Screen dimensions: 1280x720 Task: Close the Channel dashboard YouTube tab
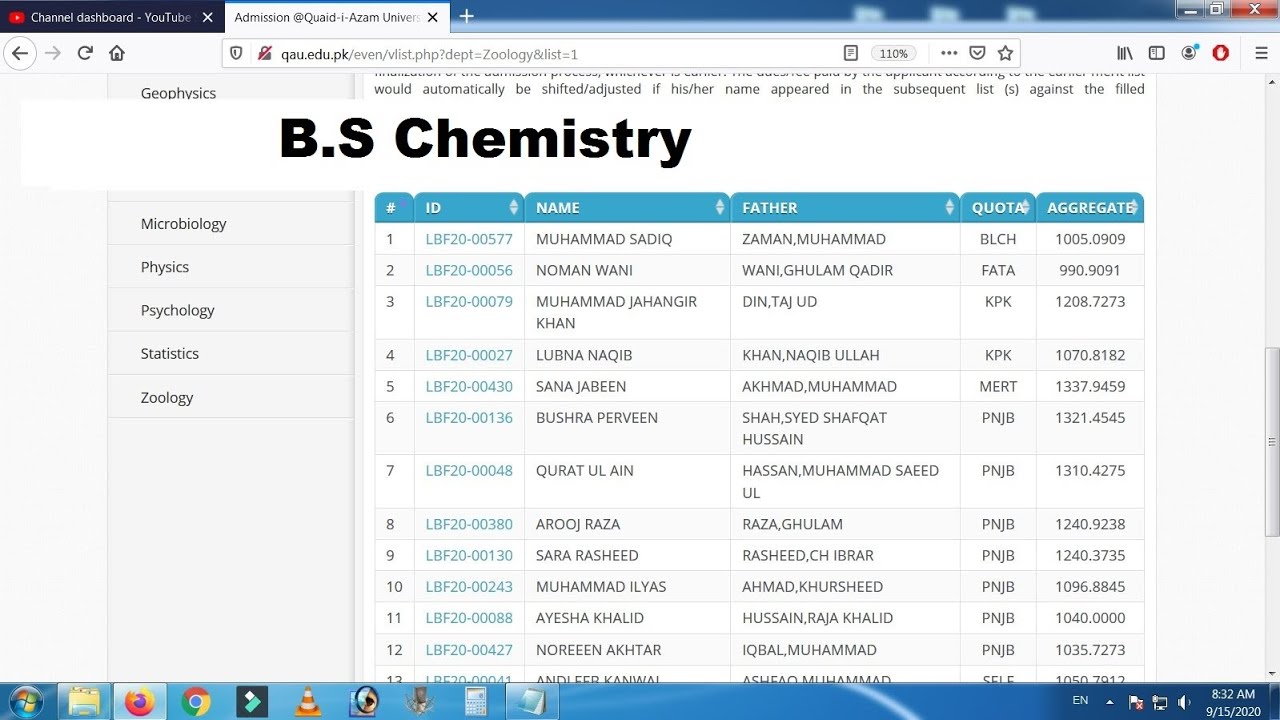point(209,17)
